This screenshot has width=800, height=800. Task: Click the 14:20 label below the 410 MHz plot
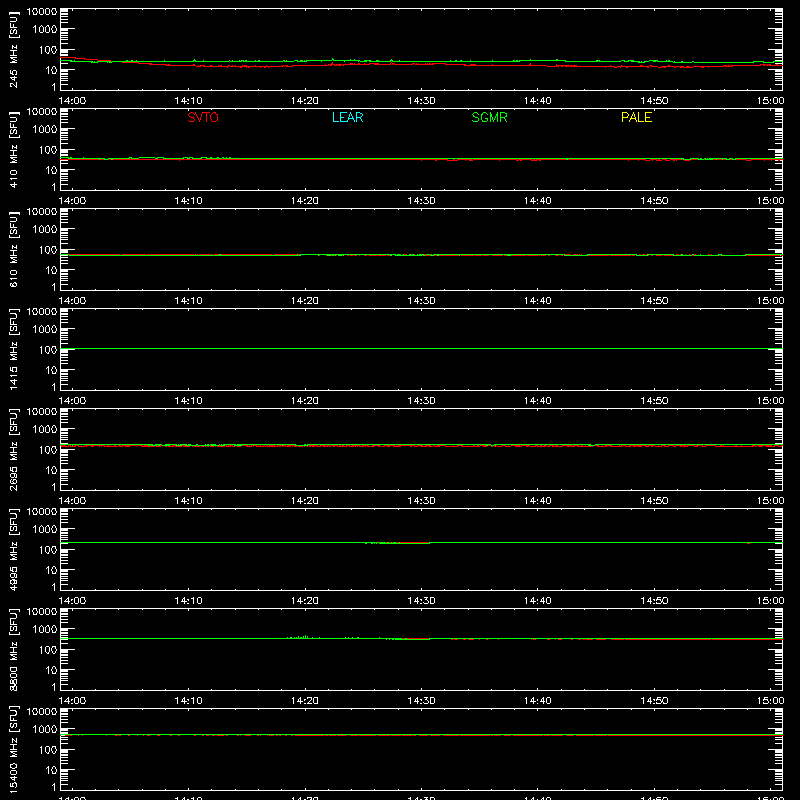[305, 201]
